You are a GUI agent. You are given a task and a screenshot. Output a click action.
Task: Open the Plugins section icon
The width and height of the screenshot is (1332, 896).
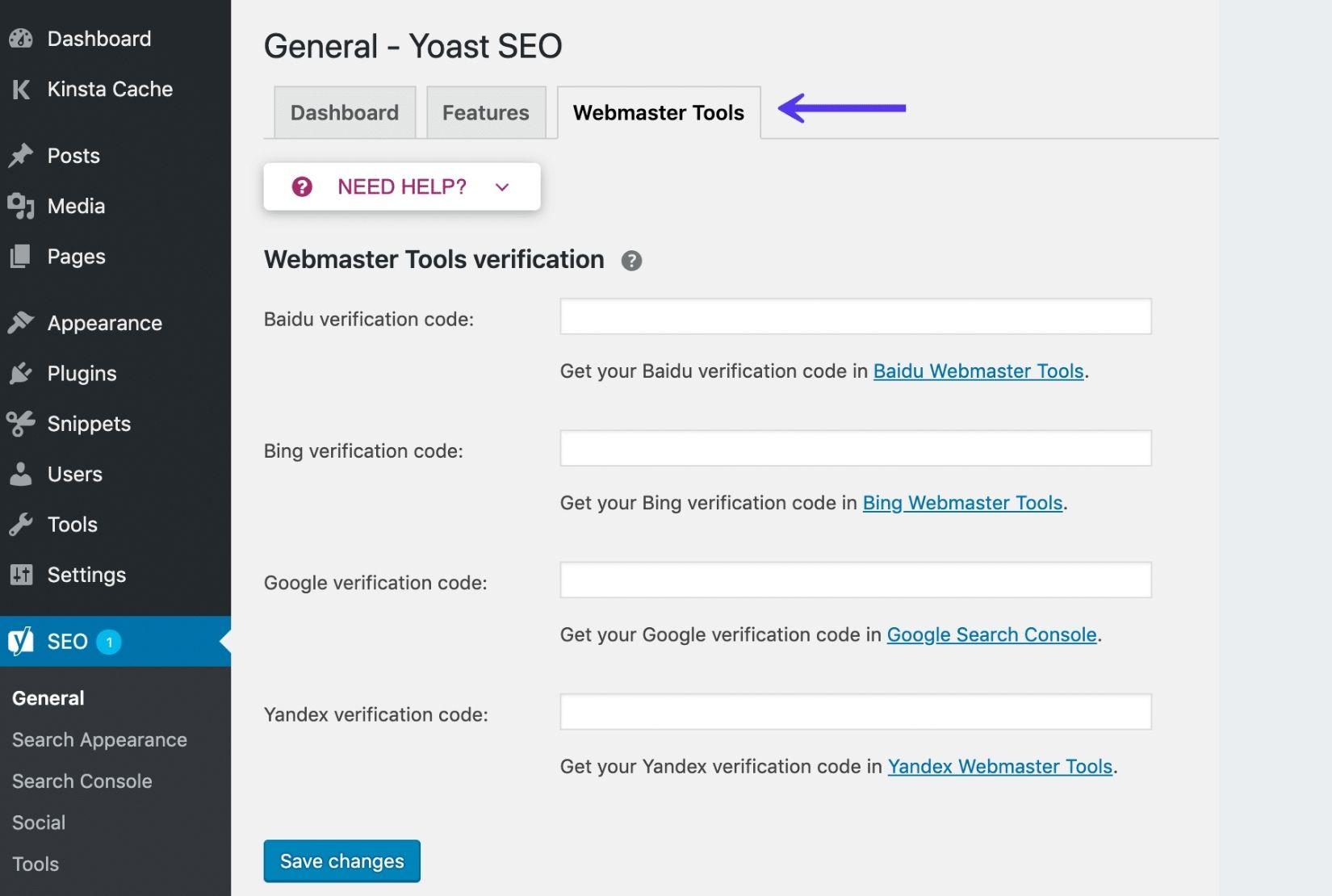pyautogui.click(x=20, y=373)
